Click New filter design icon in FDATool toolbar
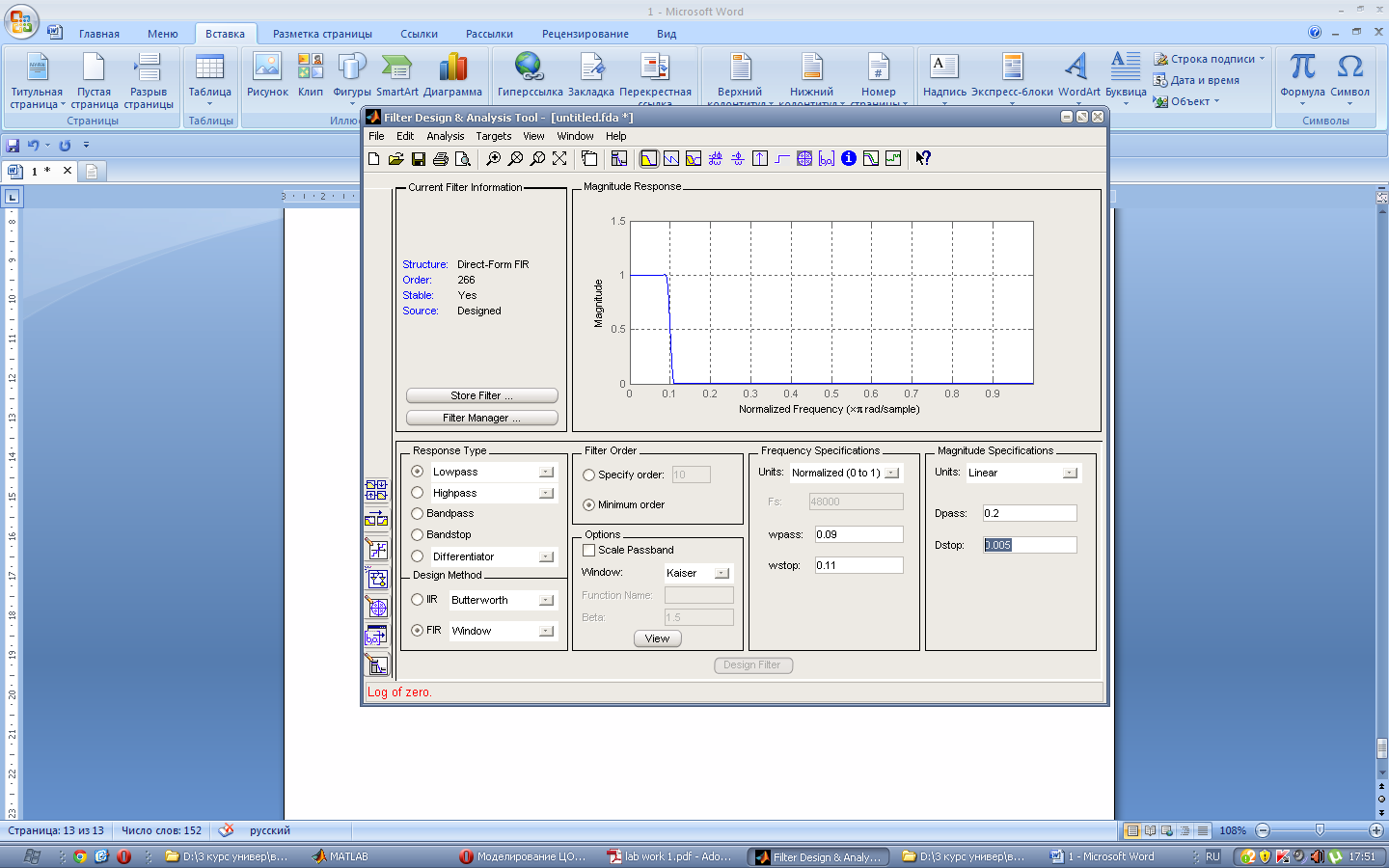Image resolution: width=1389 pixels, height=868 pixels. point(374,159)
